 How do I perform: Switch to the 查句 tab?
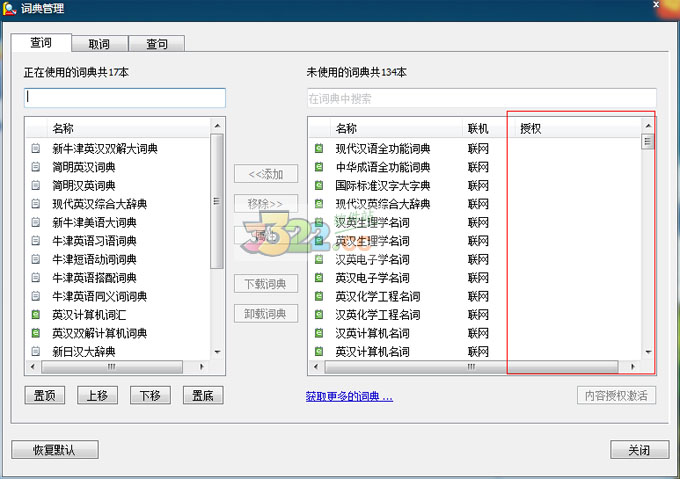point(157,44)
